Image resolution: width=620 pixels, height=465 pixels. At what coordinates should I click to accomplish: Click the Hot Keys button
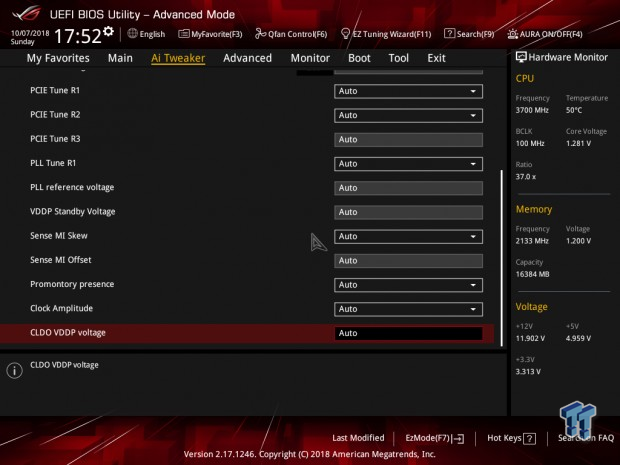tap(512, 438)
